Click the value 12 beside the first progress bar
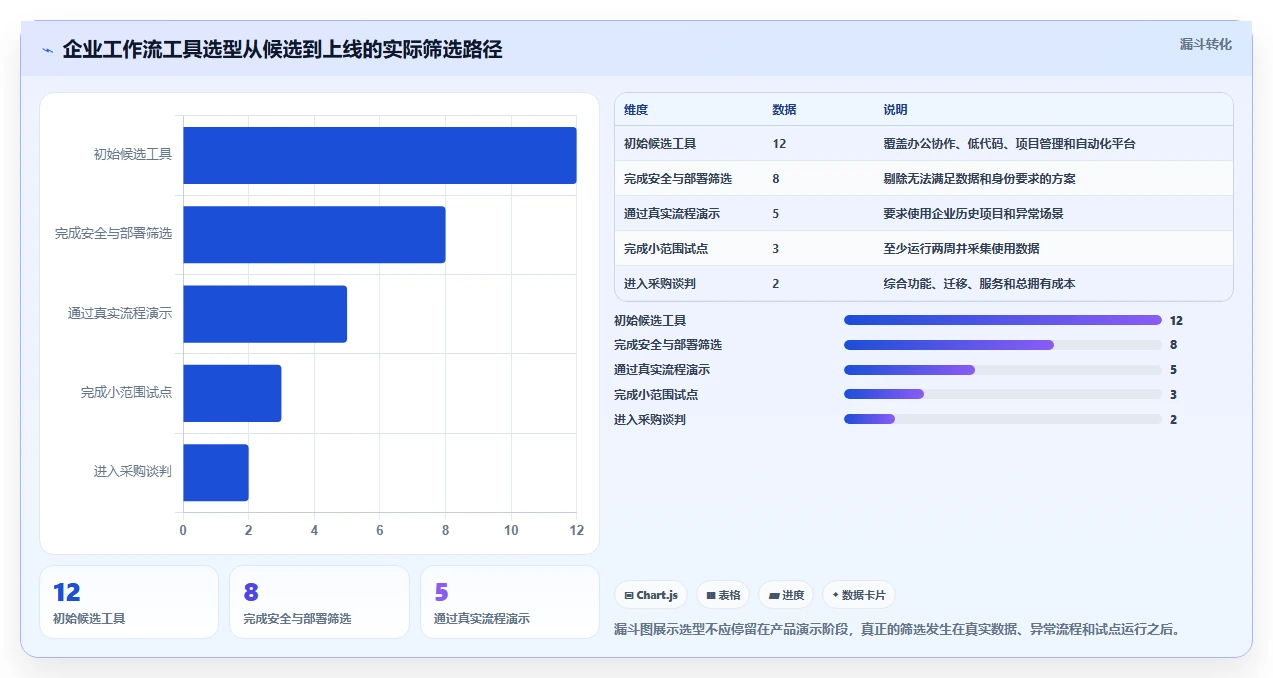This screenshot has height=678, width=1273. tap(1176, 321)
